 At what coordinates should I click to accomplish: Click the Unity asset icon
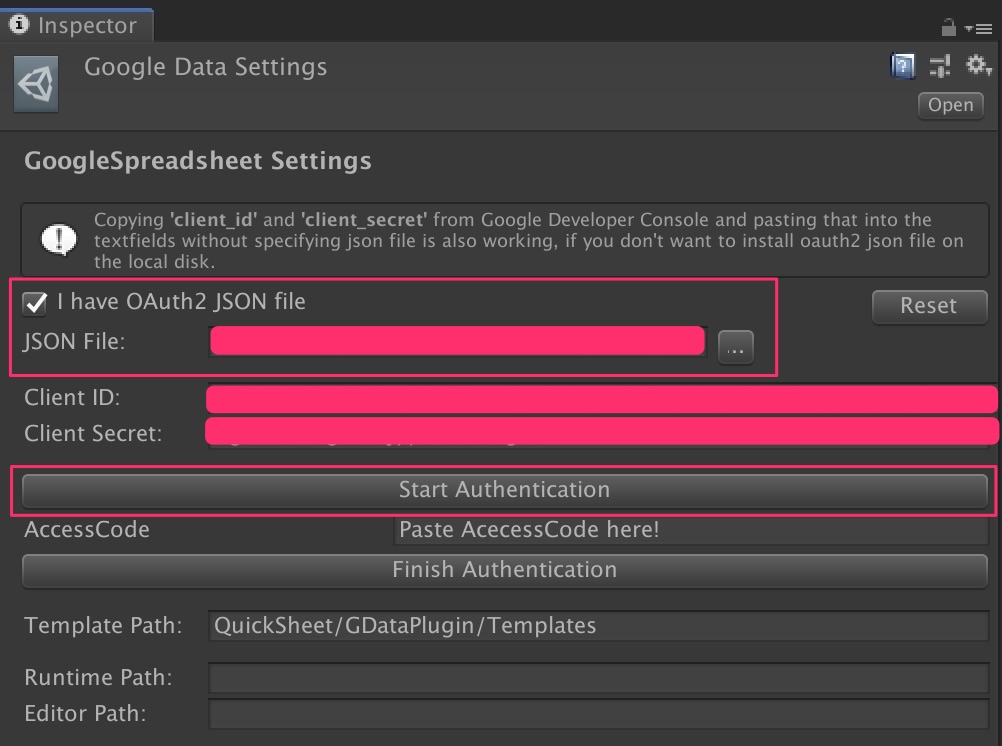[x=35, y=84]
